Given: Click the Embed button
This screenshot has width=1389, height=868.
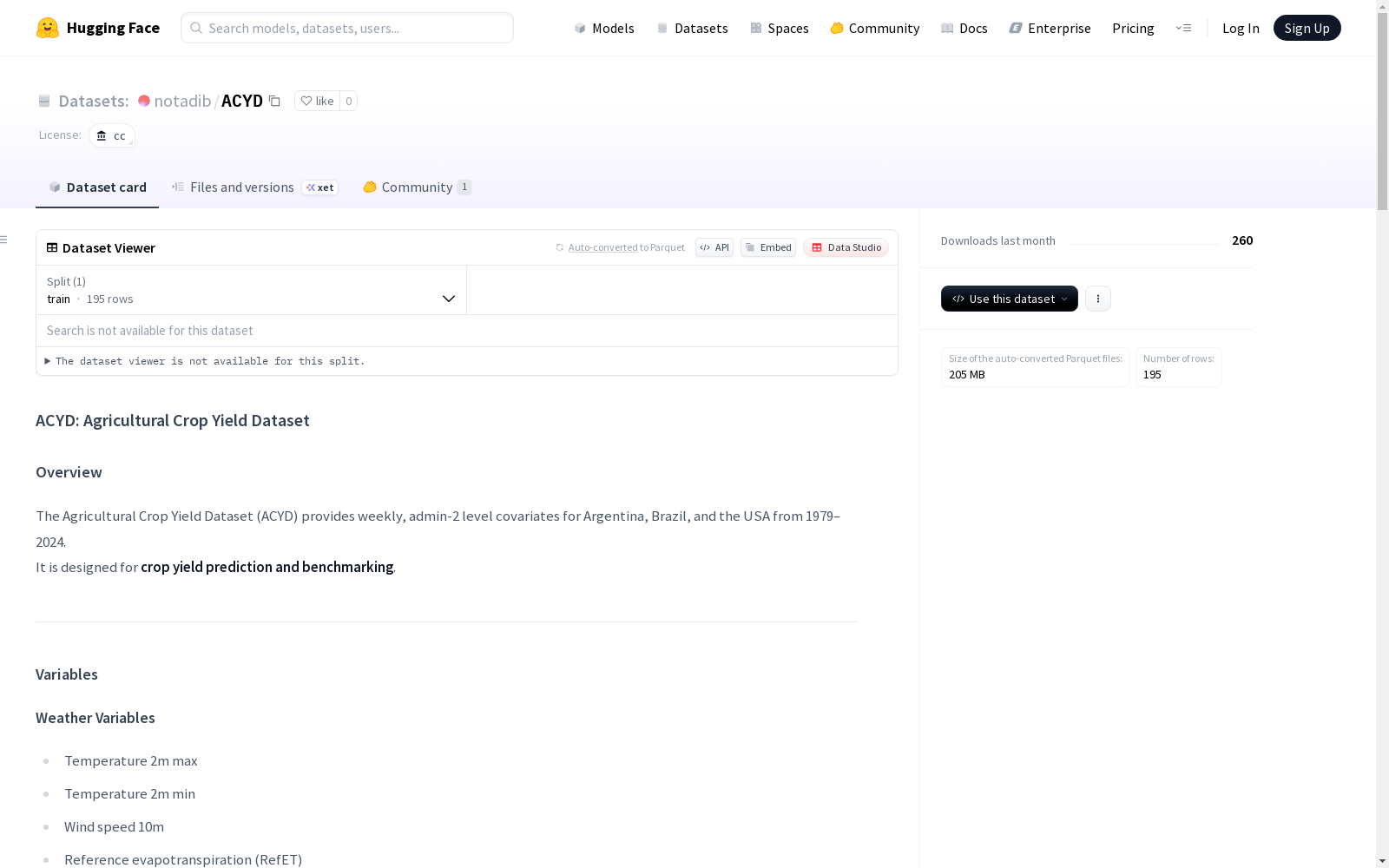Looking at the screenshot, I should (x=768, y=247).
